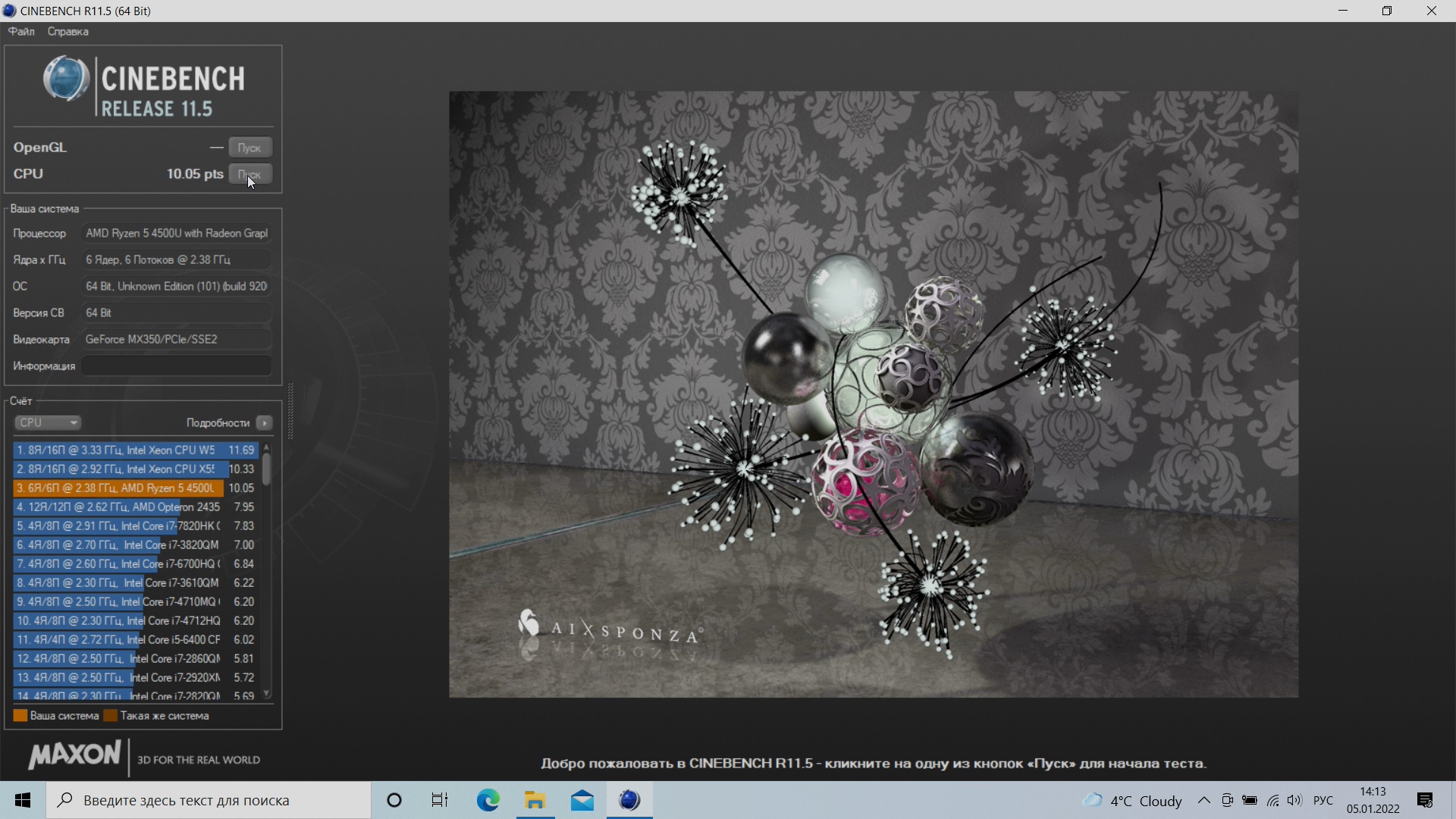
Task: Click the ranking list scrollbar thumb
Action: click(266, 469)
